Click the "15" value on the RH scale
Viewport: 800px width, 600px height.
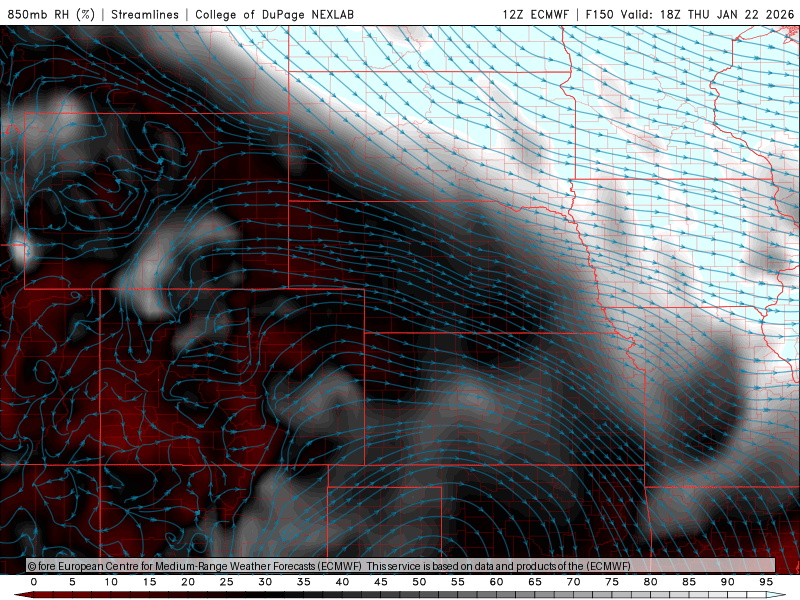tap(149, 582)
